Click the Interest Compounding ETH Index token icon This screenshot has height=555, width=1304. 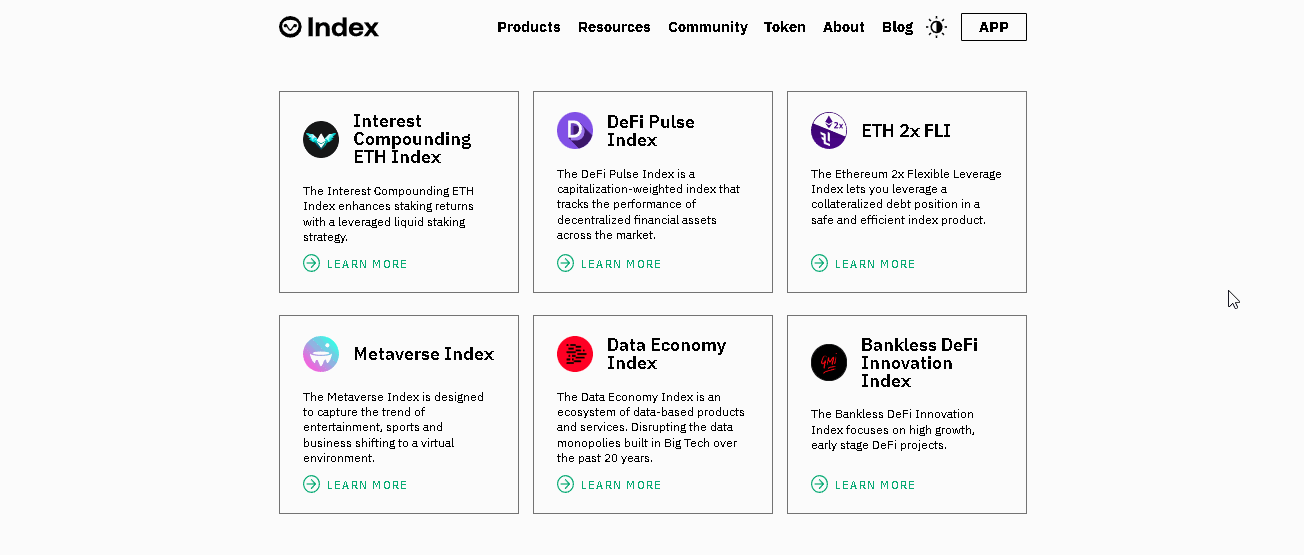(321, 139)
